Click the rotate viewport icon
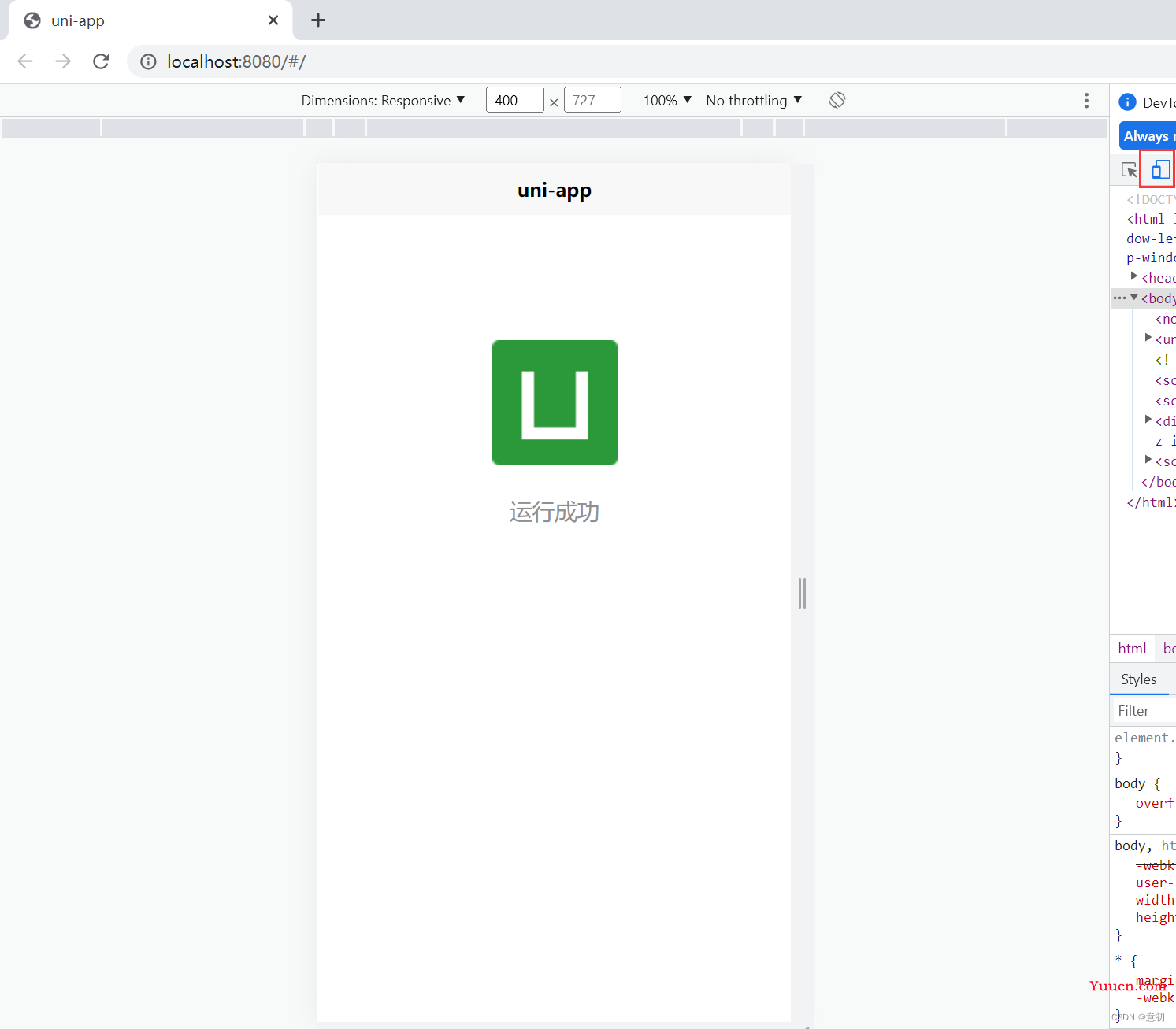Image resolution: width=1176 pixels, height=1029 pixels. pyautogui.click(x=837, y=100)
